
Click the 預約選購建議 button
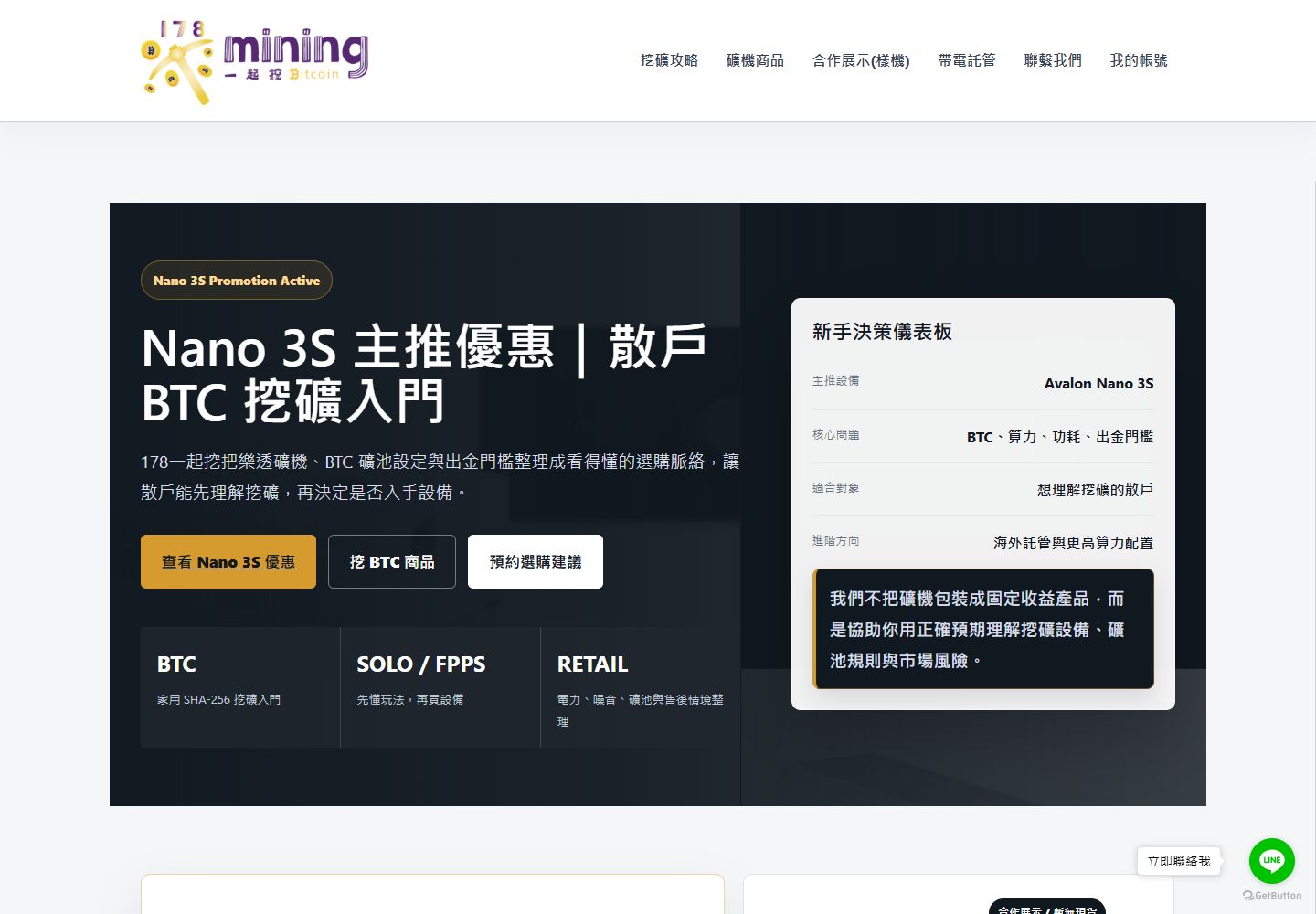(x=536, y=561)
